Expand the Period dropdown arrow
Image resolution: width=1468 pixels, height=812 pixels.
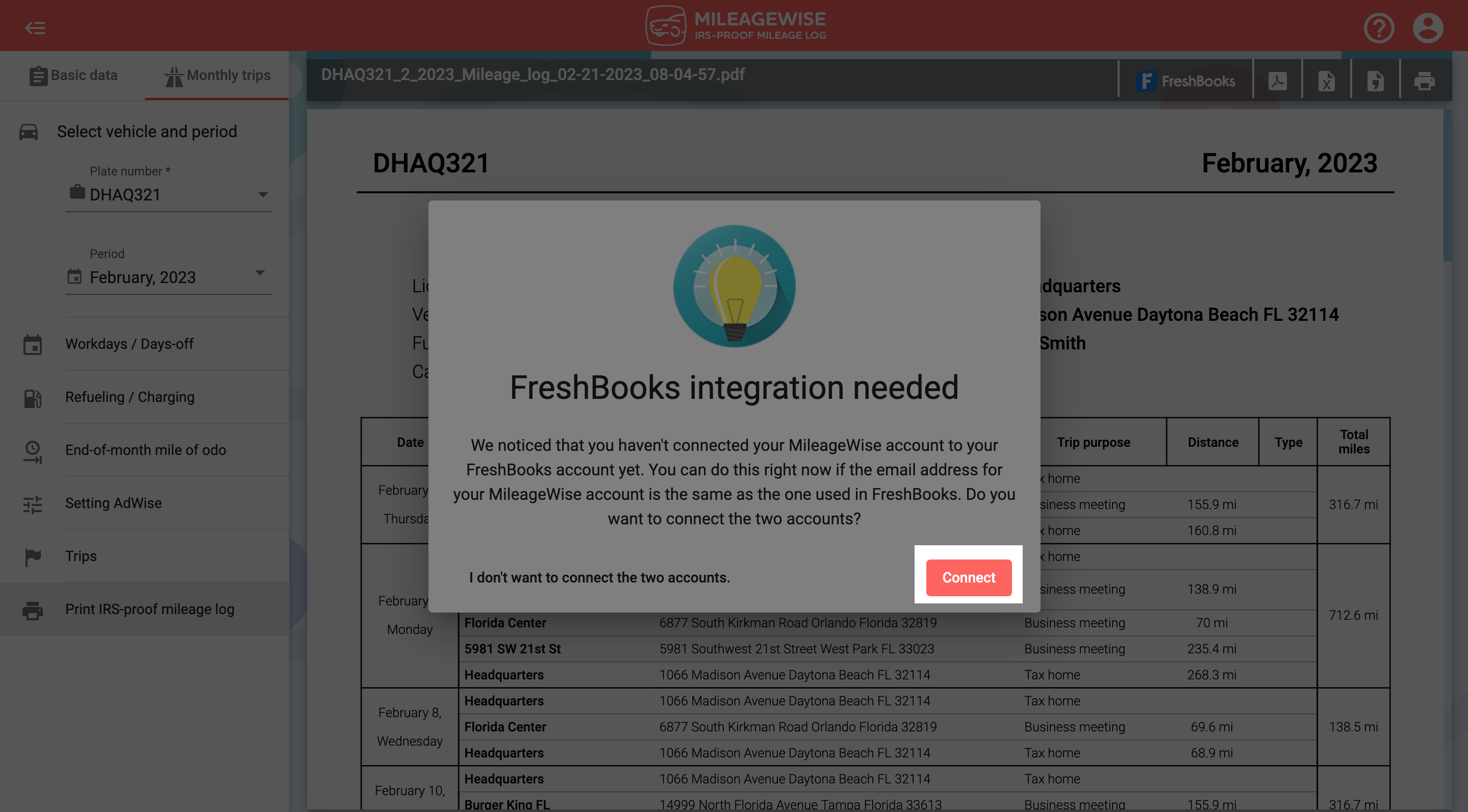[260, 273]
